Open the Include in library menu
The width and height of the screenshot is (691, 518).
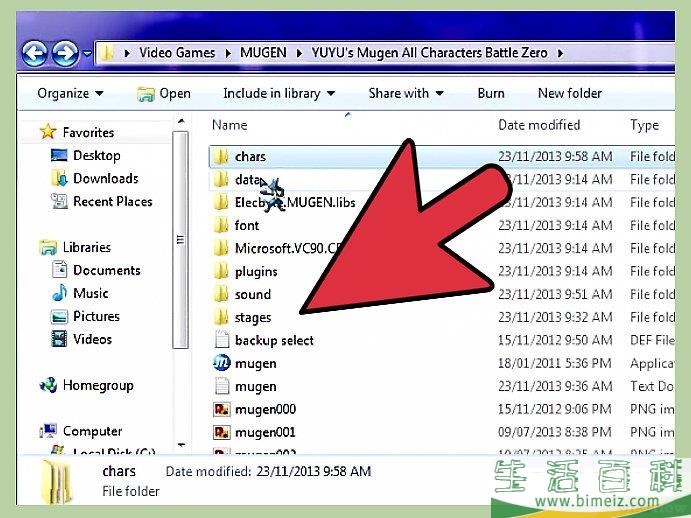[x=279, y=93]
